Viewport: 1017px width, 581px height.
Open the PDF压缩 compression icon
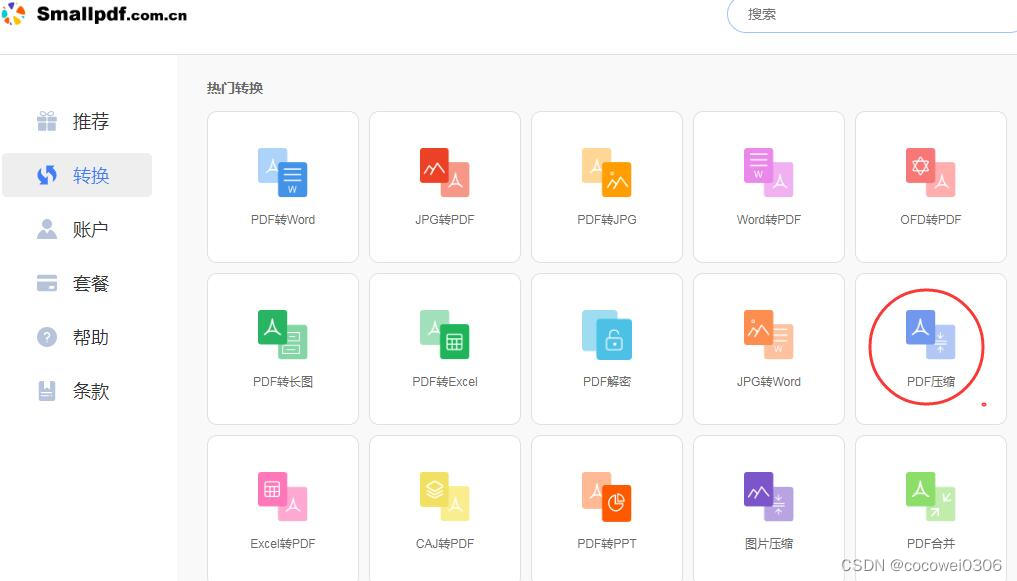pos(931,335)
